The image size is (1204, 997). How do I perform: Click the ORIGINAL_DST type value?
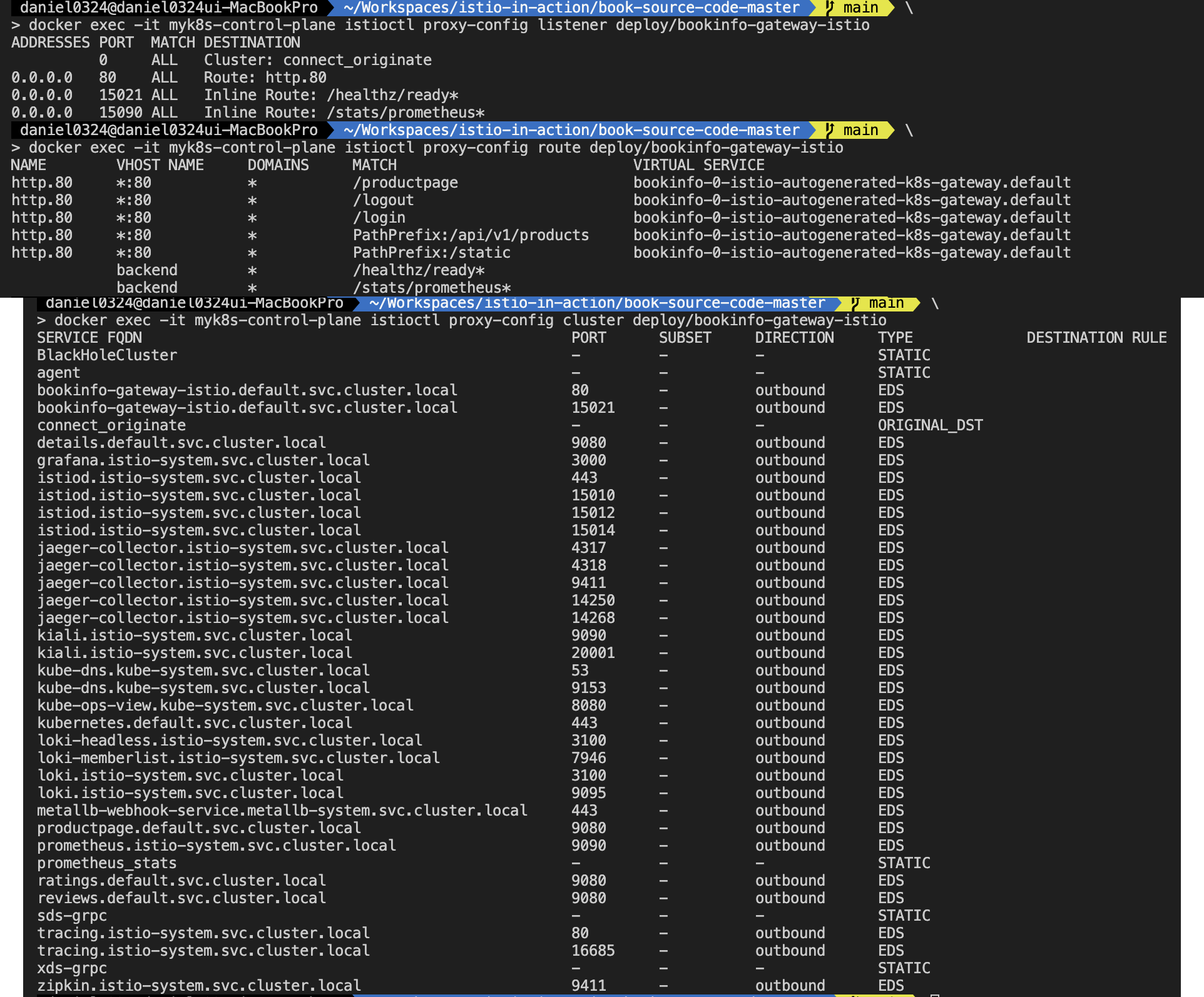point(930,425)
